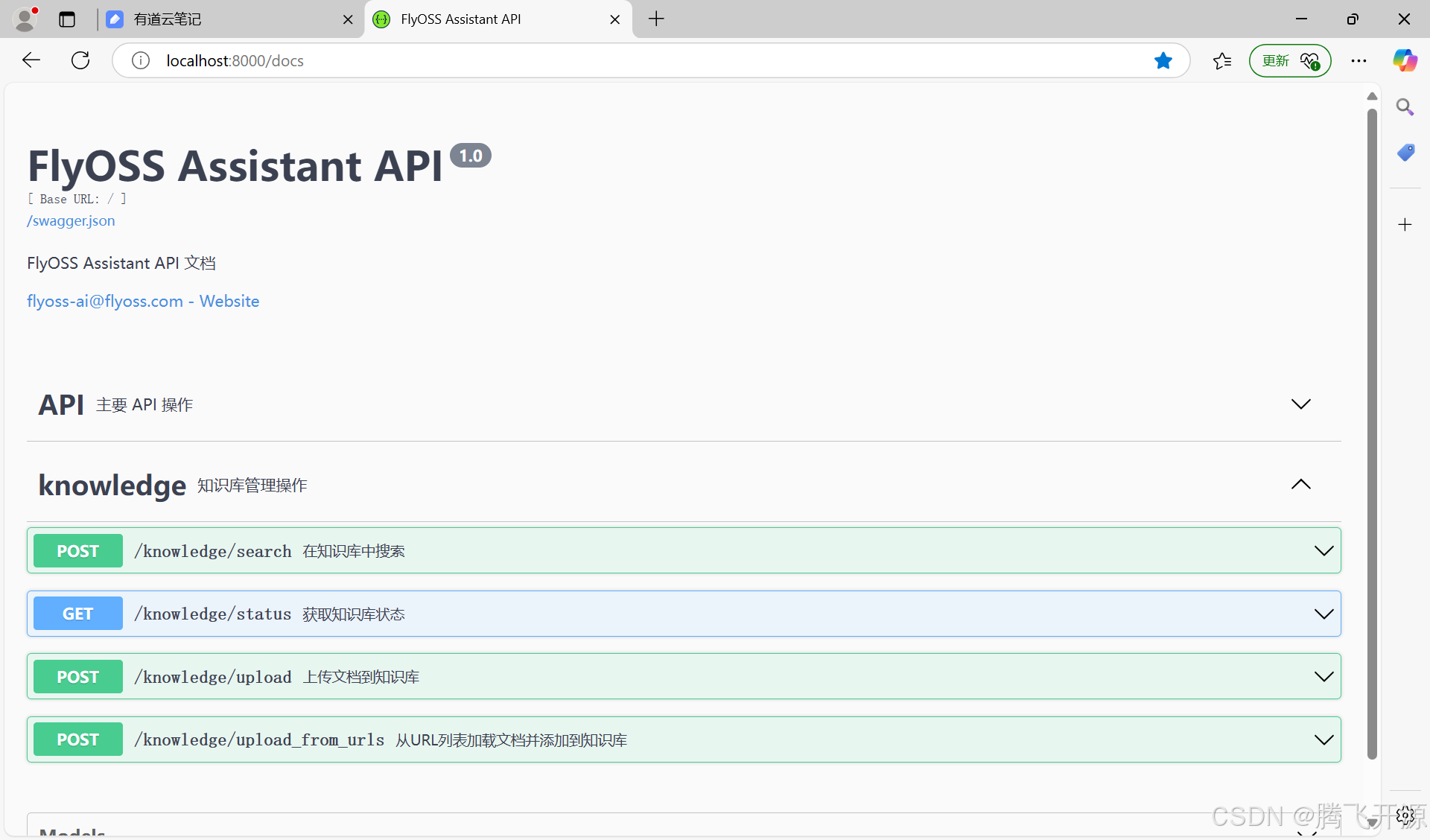Image resolution: width=1430 pixels, height=840 pixels.
Task: Open a new browser tab
Action: pos(656,19)
